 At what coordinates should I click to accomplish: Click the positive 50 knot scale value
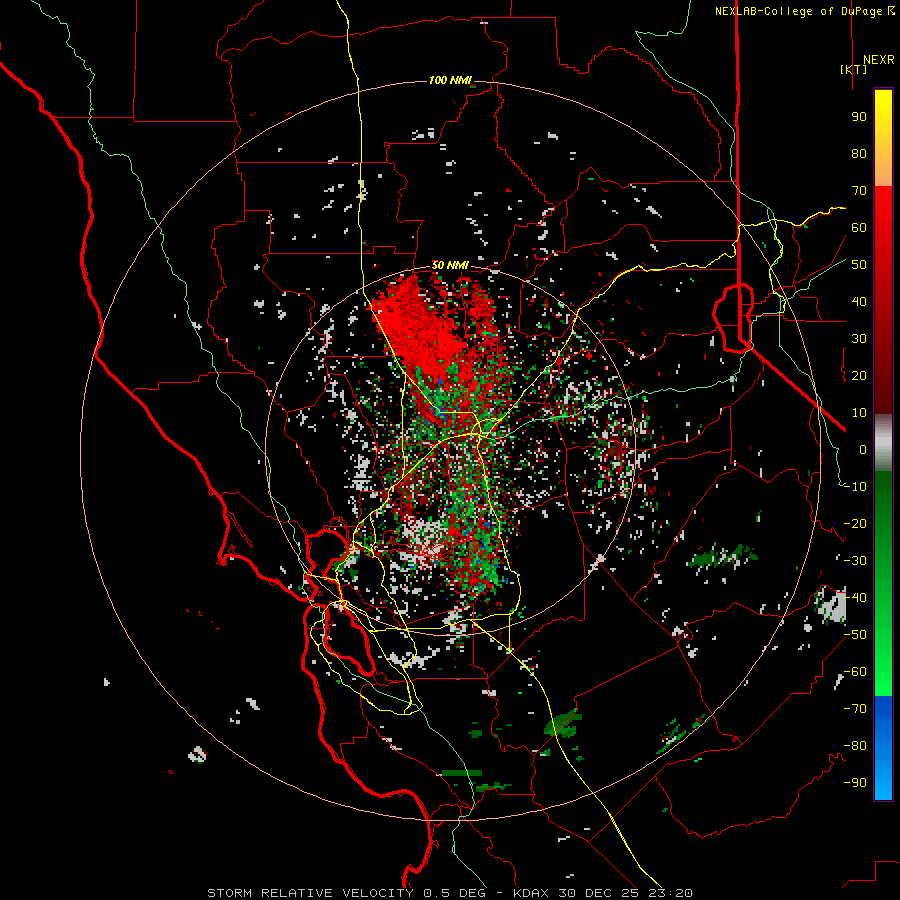click(x=859, y=265)
